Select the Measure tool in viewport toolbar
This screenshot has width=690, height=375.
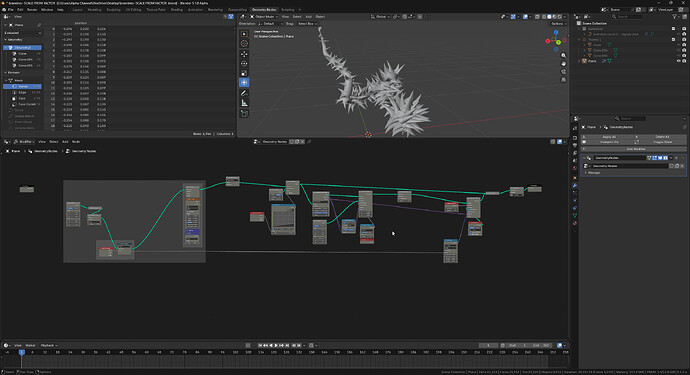click(244, 103)
